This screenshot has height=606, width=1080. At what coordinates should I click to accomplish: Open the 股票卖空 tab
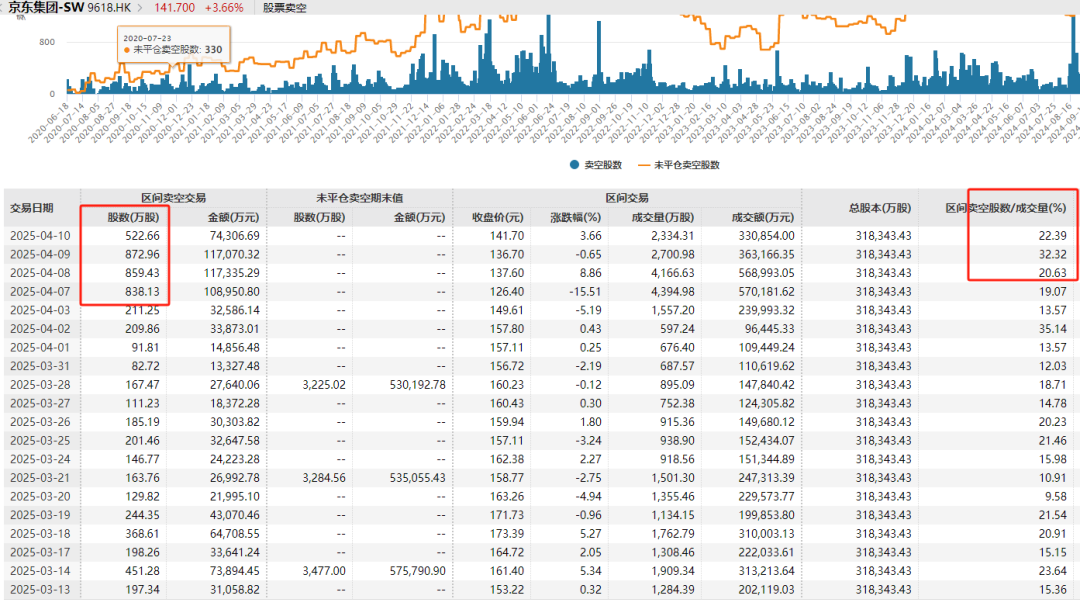pyautogui.click(x=284, y=8)
